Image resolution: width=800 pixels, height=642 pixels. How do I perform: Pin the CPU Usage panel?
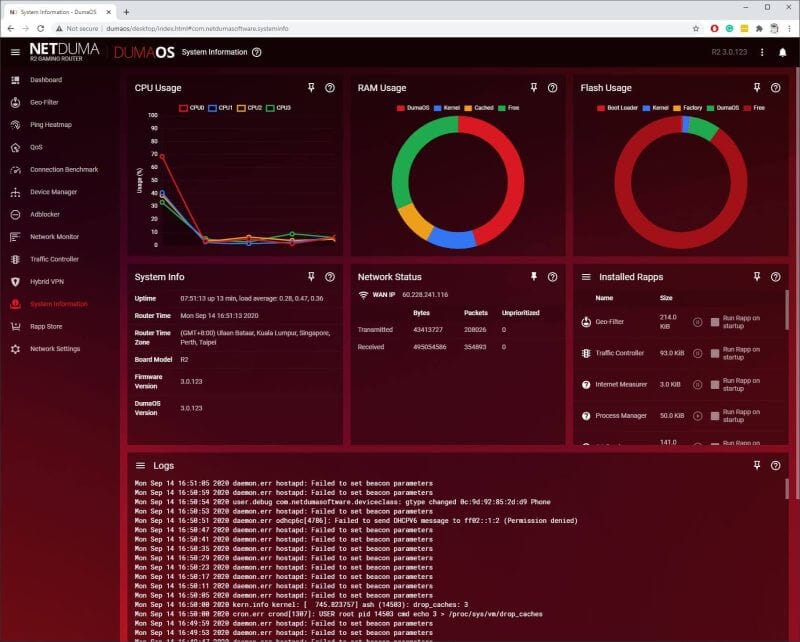(312, 88)
